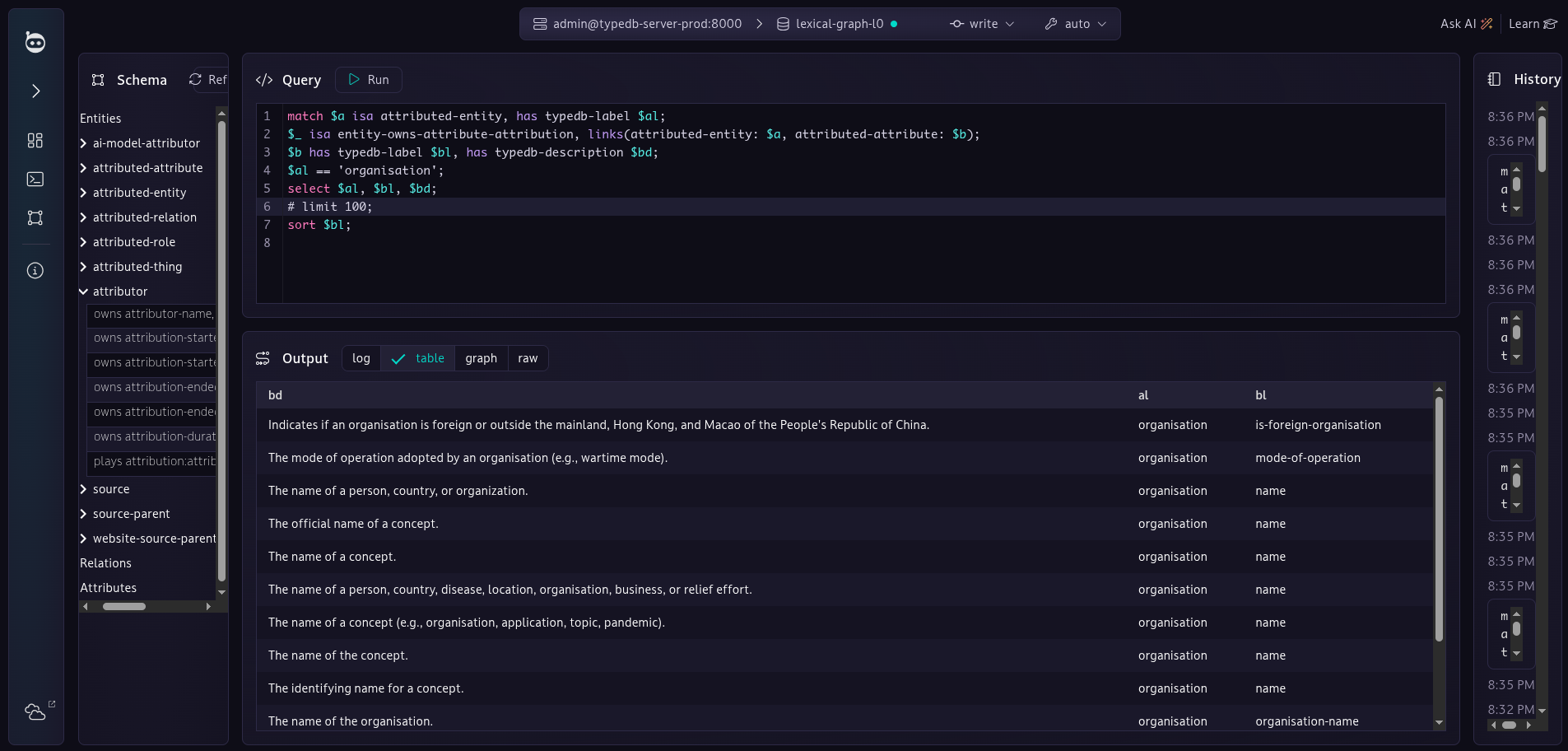Screen dimensions: 1568x751
Task: Click the 8:32 PM history entry
Action: tap(1510, 709)
